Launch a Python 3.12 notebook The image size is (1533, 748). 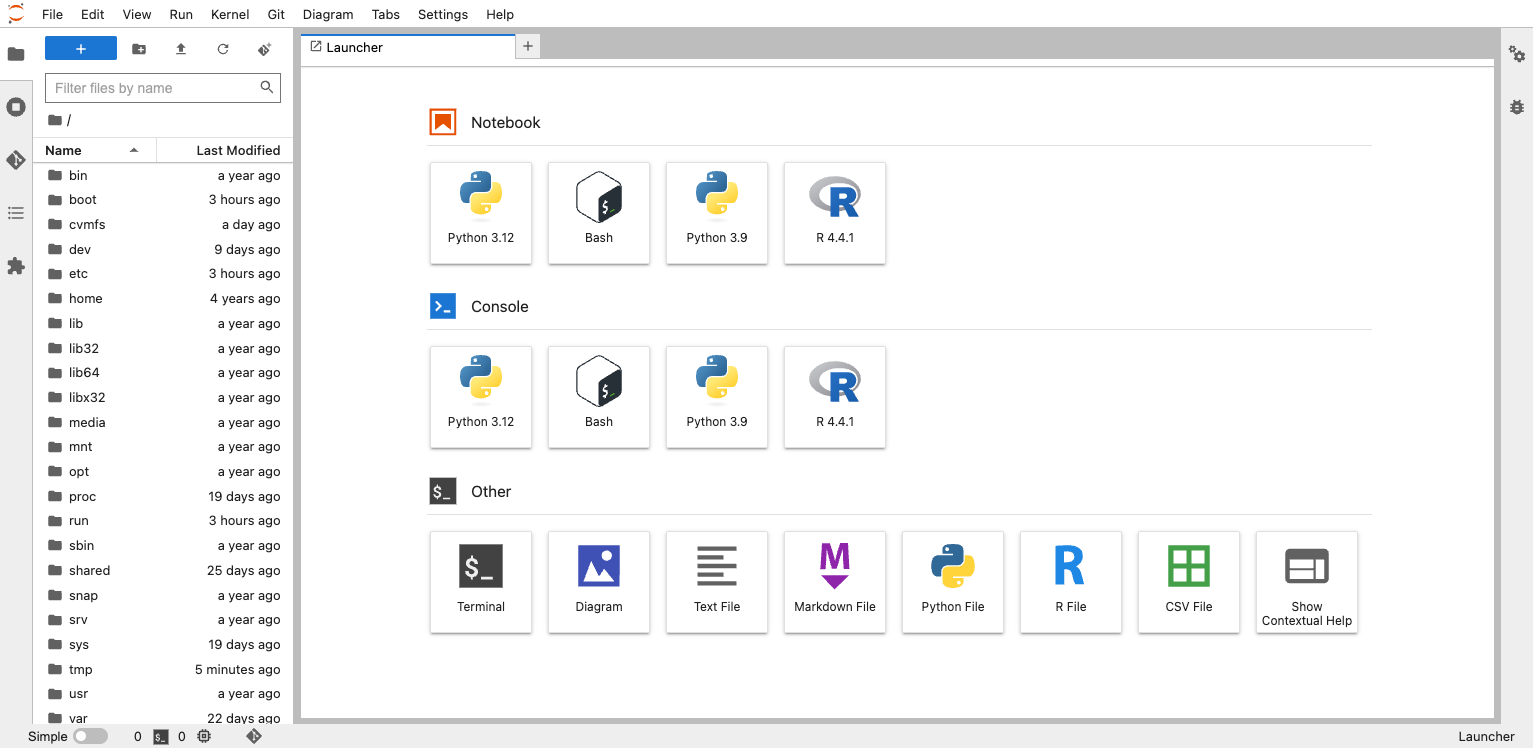(x=481, y=213)
